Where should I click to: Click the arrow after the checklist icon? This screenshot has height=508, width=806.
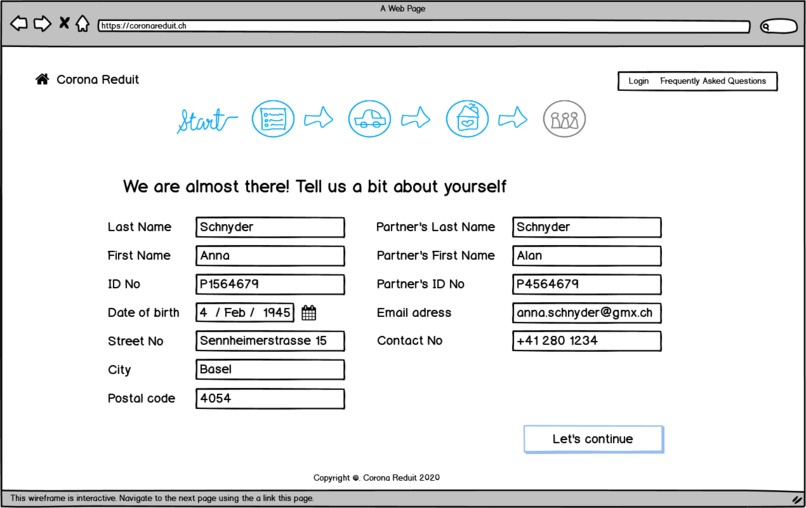click(319, 118)
